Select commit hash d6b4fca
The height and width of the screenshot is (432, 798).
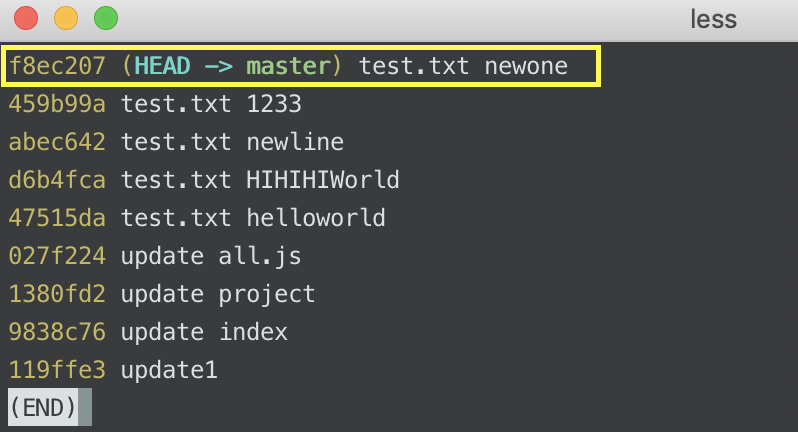57,180
